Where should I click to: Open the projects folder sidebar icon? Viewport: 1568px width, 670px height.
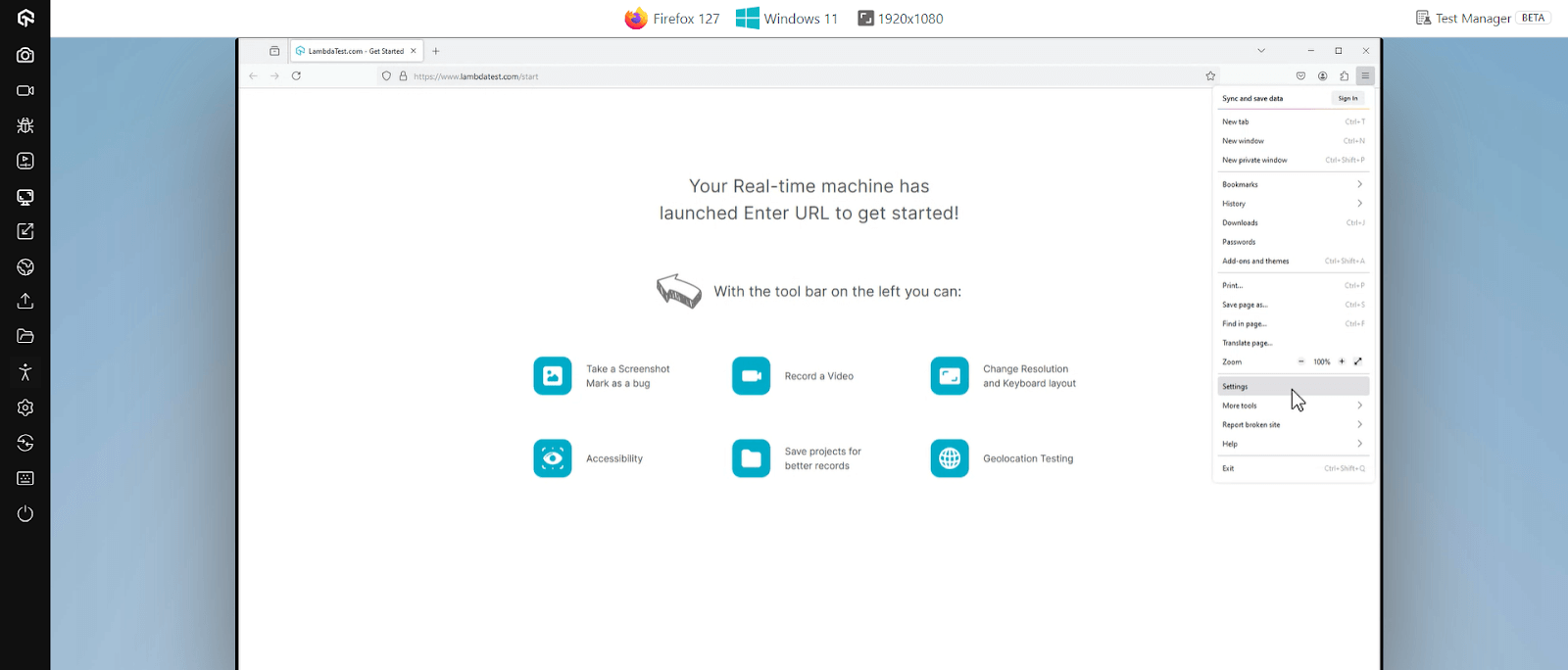click(25, 336)
